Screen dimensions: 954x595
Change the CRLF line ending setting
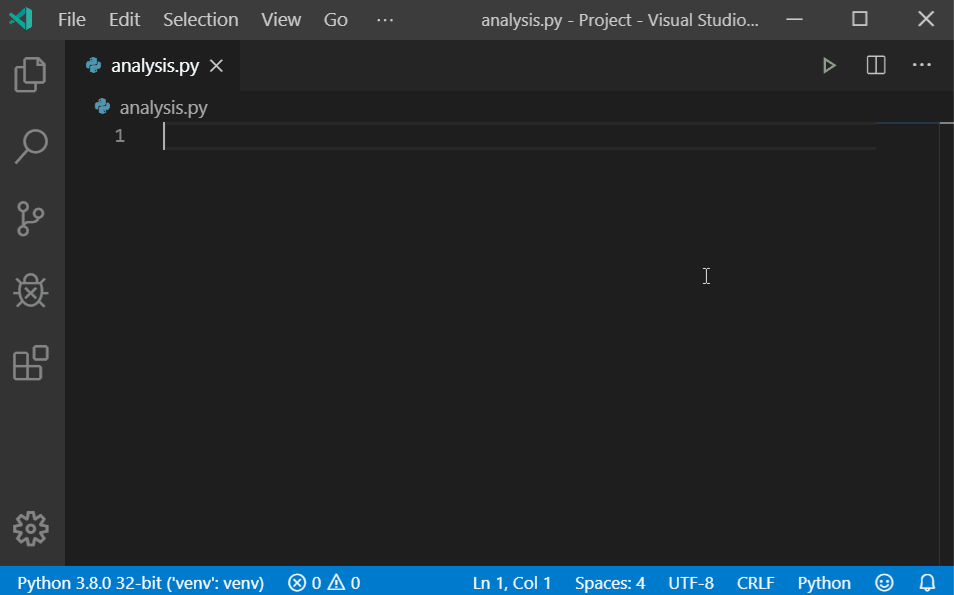[755, 582]
